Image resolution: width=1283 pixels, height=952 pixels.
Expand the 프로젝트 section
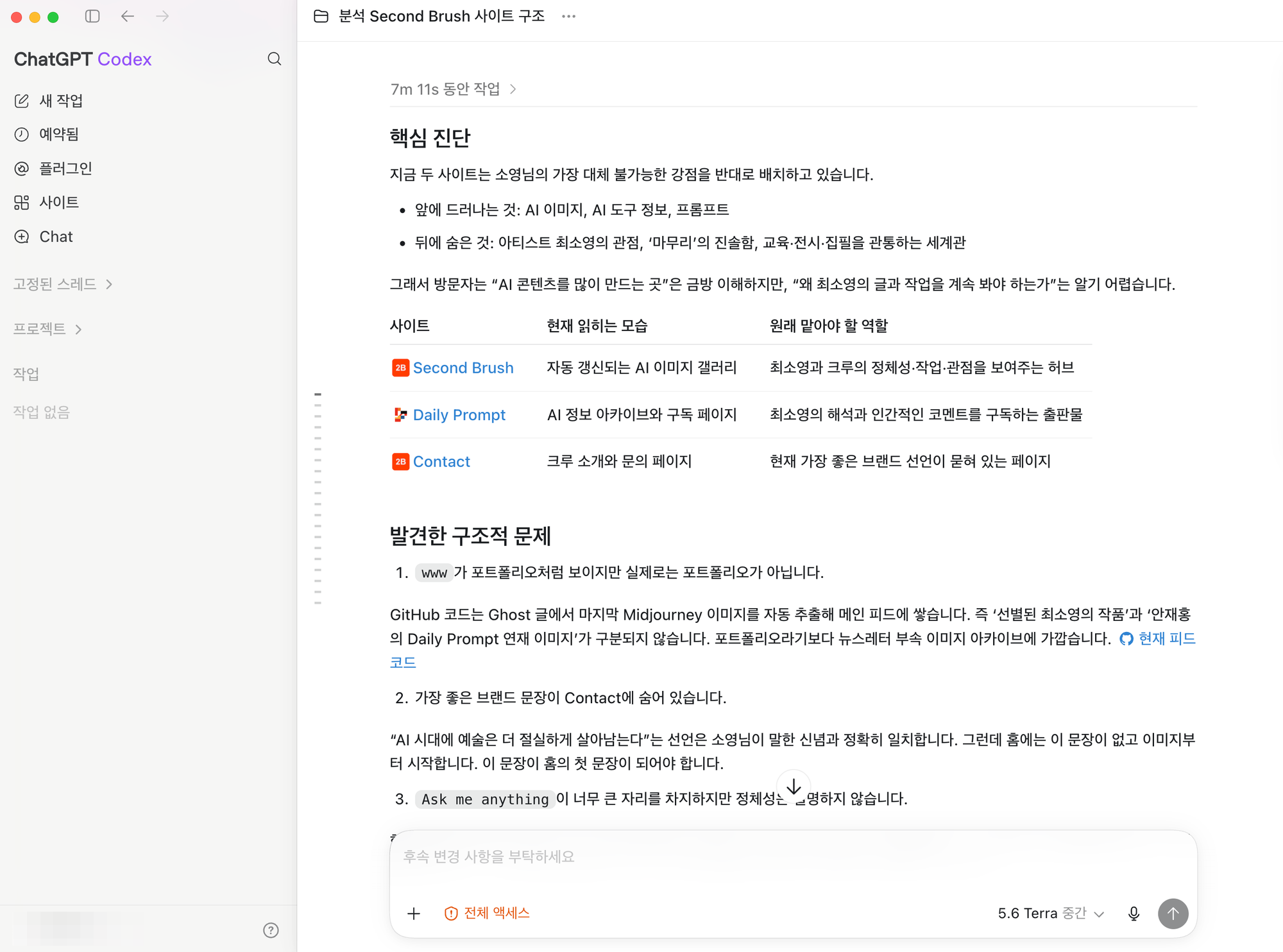(x=48, y=329)
